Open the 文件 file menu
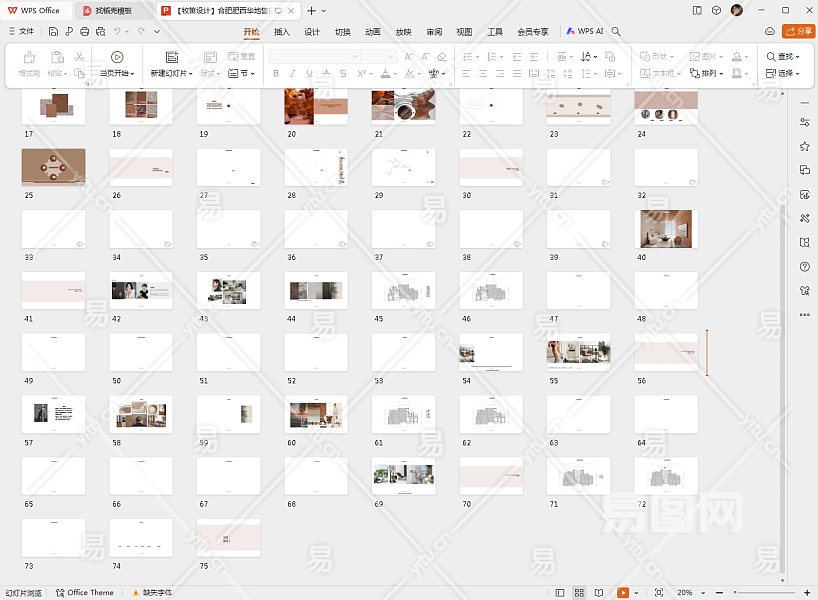Image resolution: width=818 pixels, height=600 pixels. click(21, 31)
